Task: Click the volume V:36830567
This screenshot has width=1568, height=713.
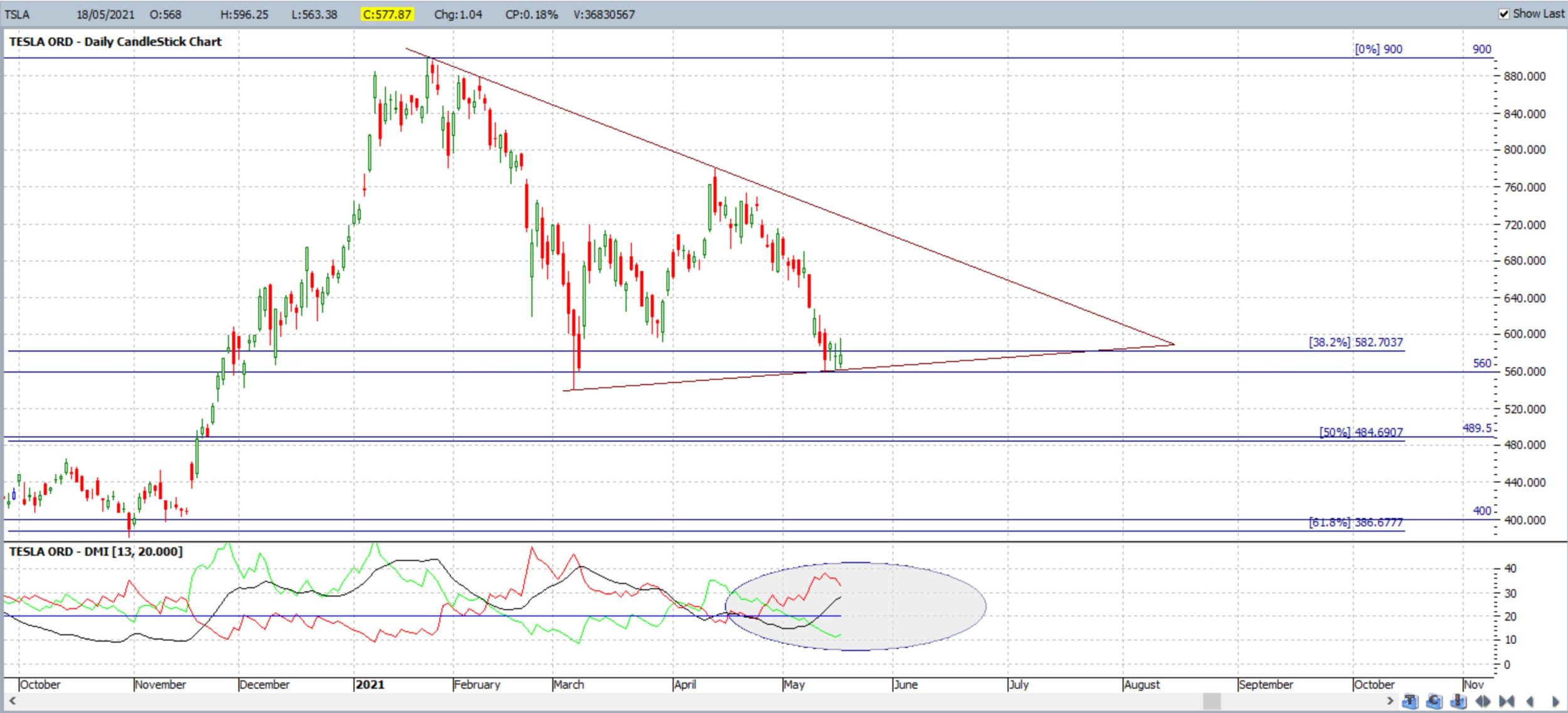Action: 604,14
